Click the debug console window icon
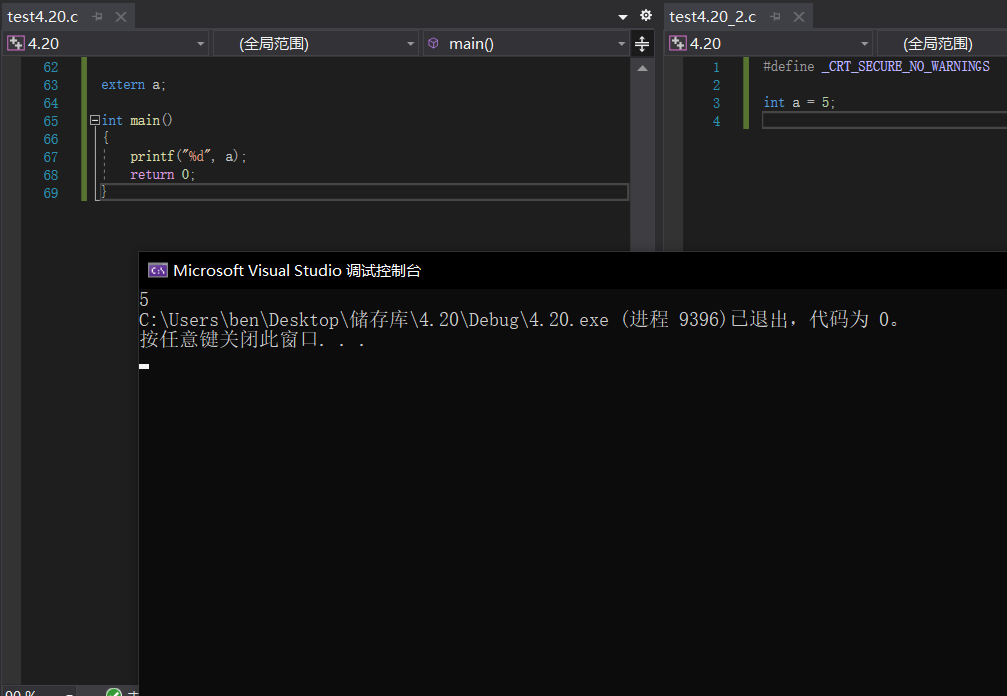 pos(158,270)
